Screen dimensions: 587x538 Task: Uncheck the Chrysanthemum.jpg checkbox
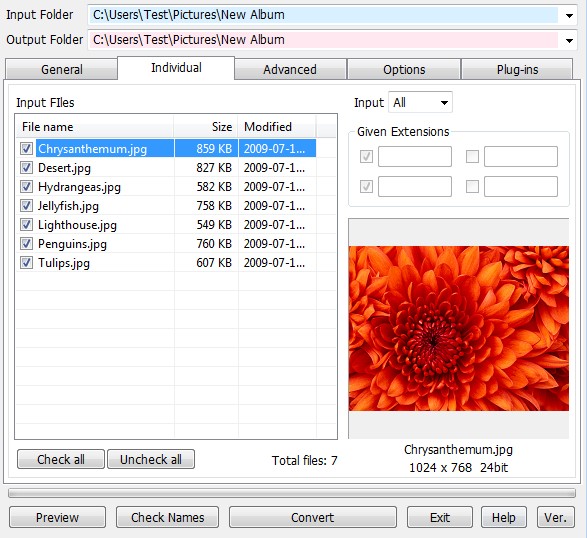(x=26, y=149)
